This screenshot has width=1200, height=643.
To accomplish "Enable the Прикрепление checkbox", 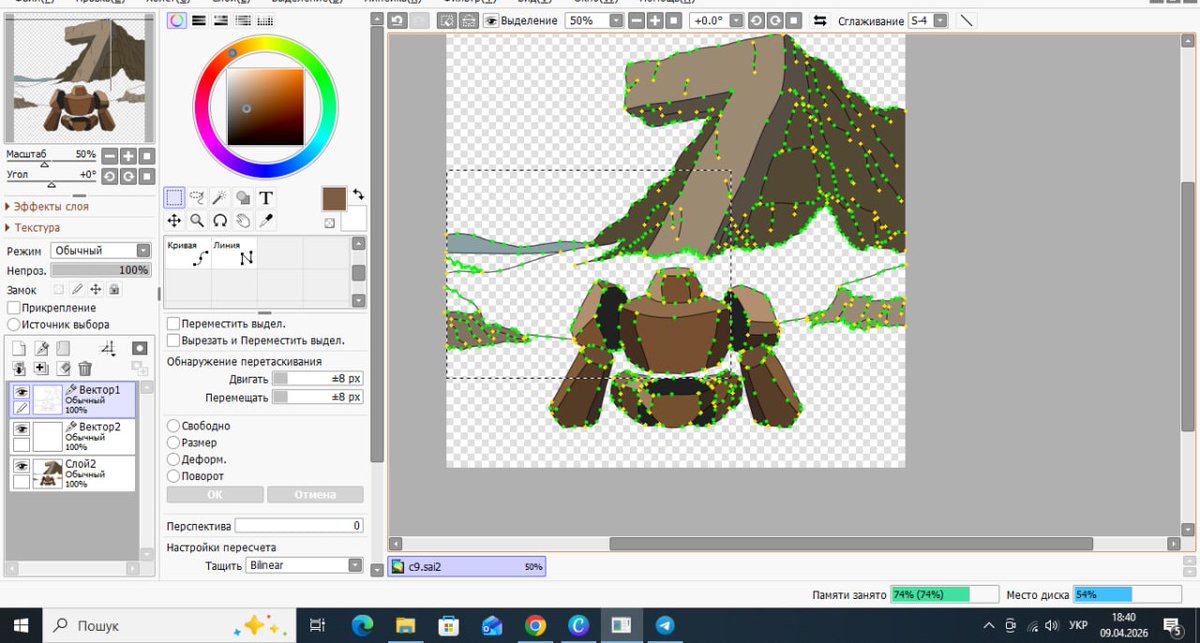I will point(14,308).
